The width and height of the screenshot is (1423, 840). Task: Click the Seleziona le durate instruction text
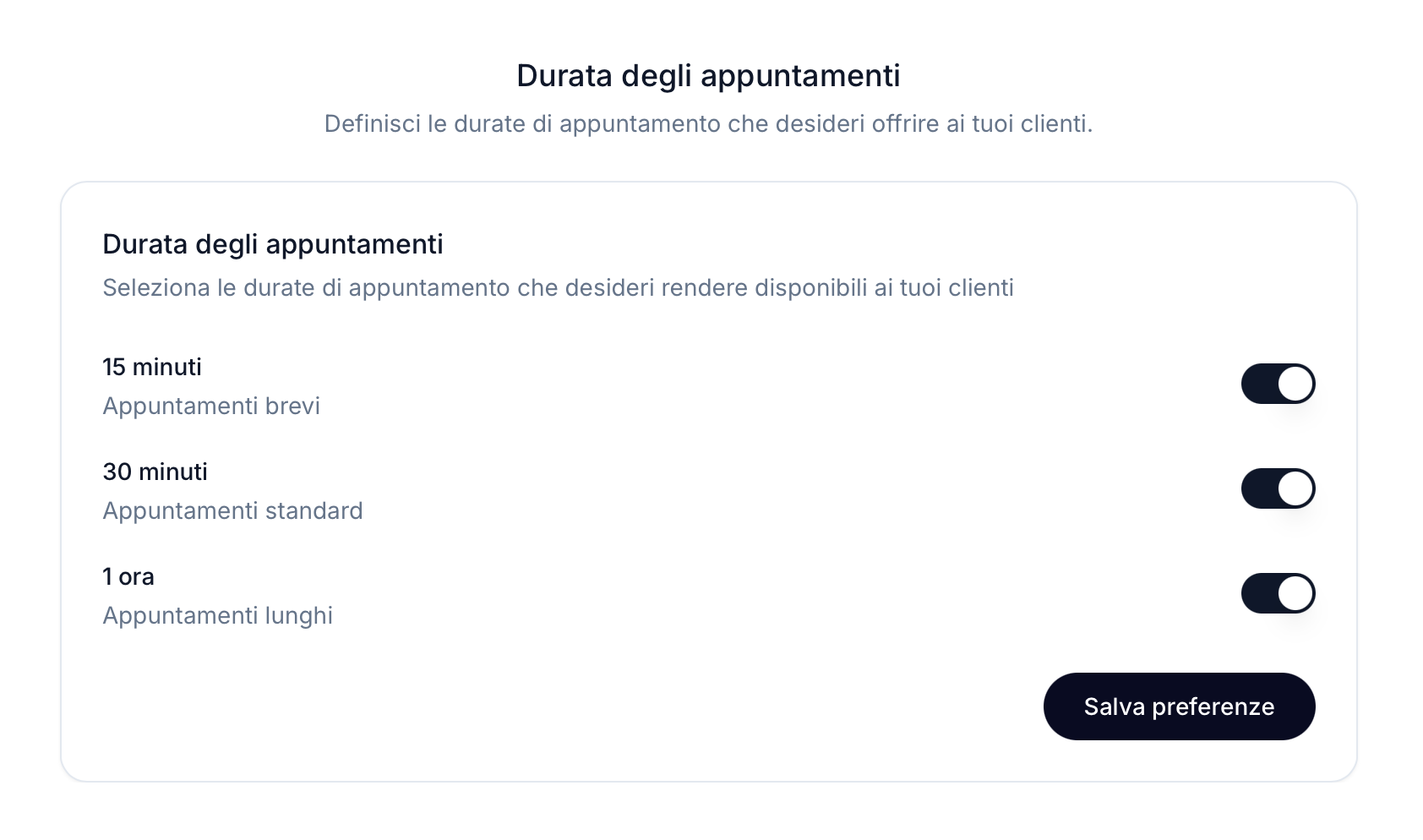tap(558, 287)
